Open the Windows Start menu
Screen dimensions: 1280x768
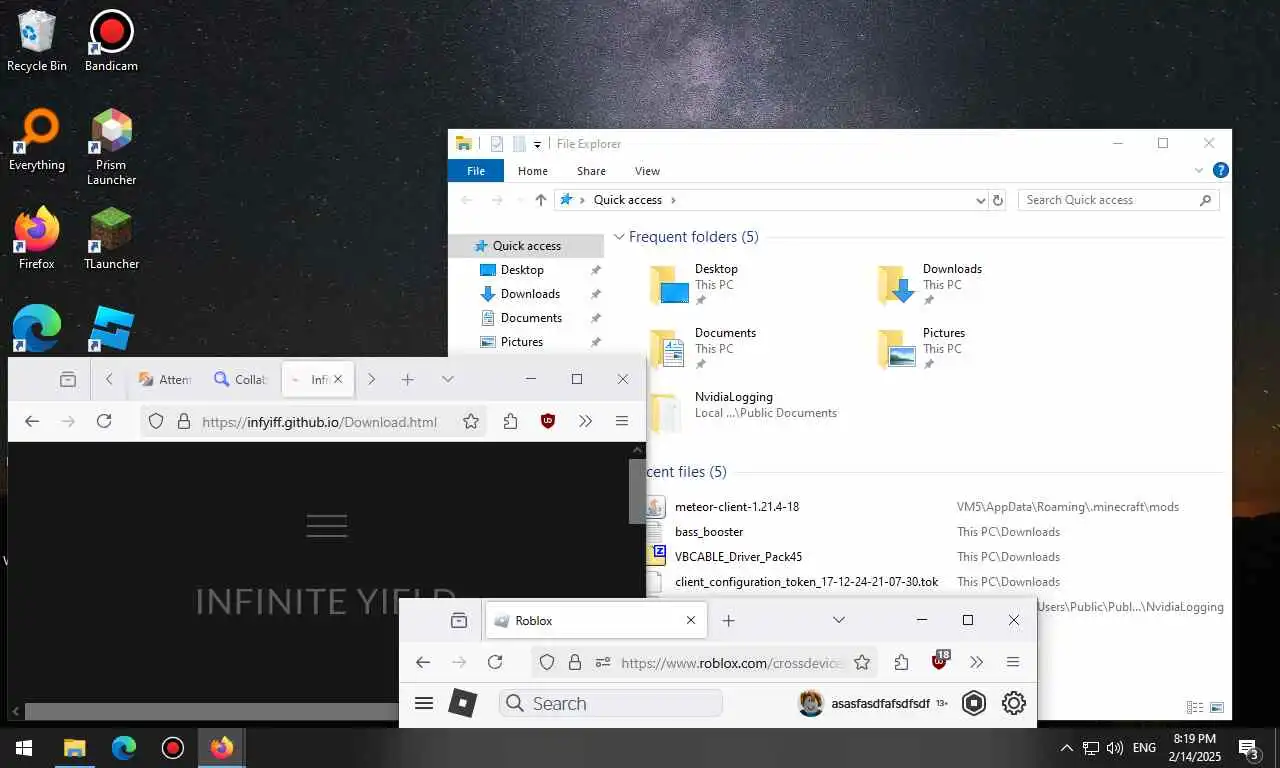(24, 748)
